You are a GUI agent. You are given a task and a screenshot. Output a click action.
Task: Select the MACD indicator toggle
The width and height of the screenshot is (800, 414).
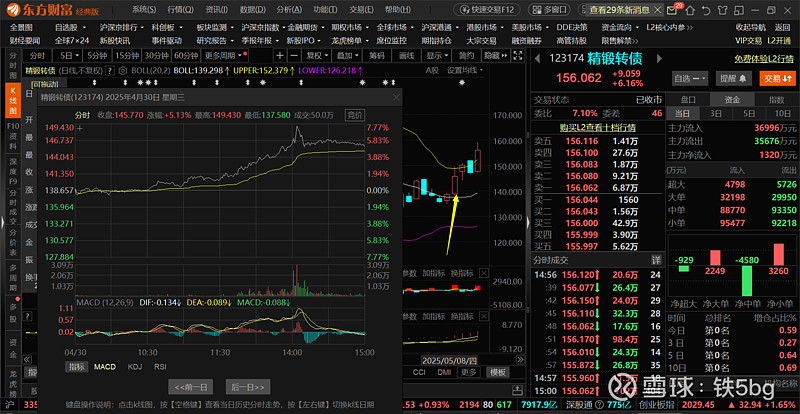105,367
